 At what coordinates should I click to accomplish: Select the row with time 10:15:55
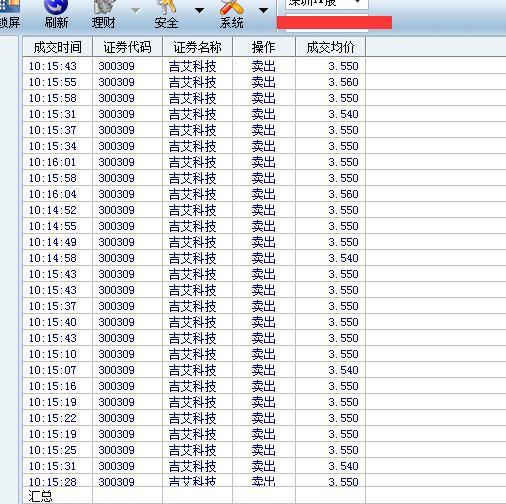click(264, 82)
